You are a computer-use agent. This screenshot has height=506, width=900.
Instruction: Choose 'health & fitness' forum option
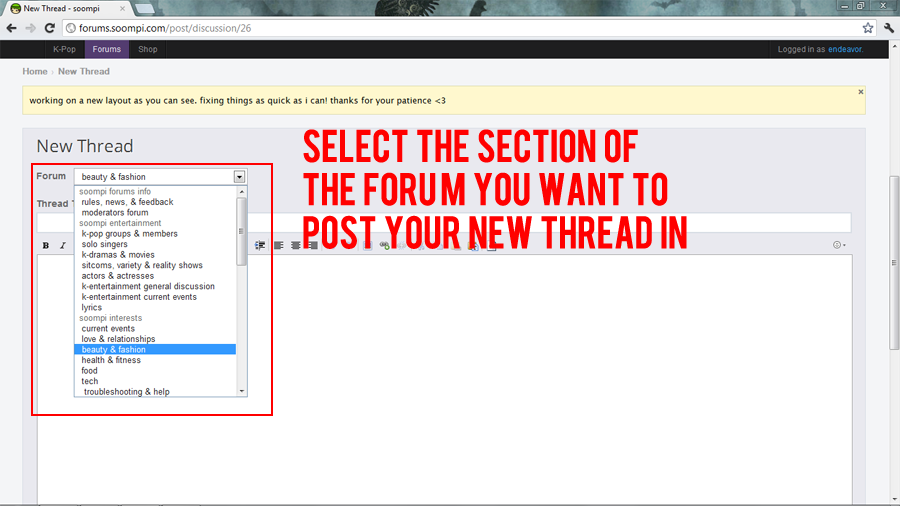click(111, 360)
